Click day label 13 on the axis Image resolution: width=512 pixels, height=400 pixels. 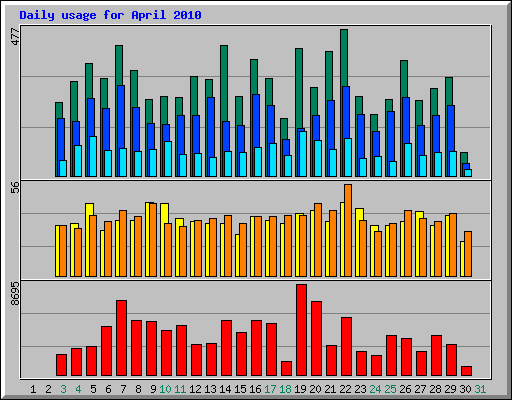coord(210,389)
